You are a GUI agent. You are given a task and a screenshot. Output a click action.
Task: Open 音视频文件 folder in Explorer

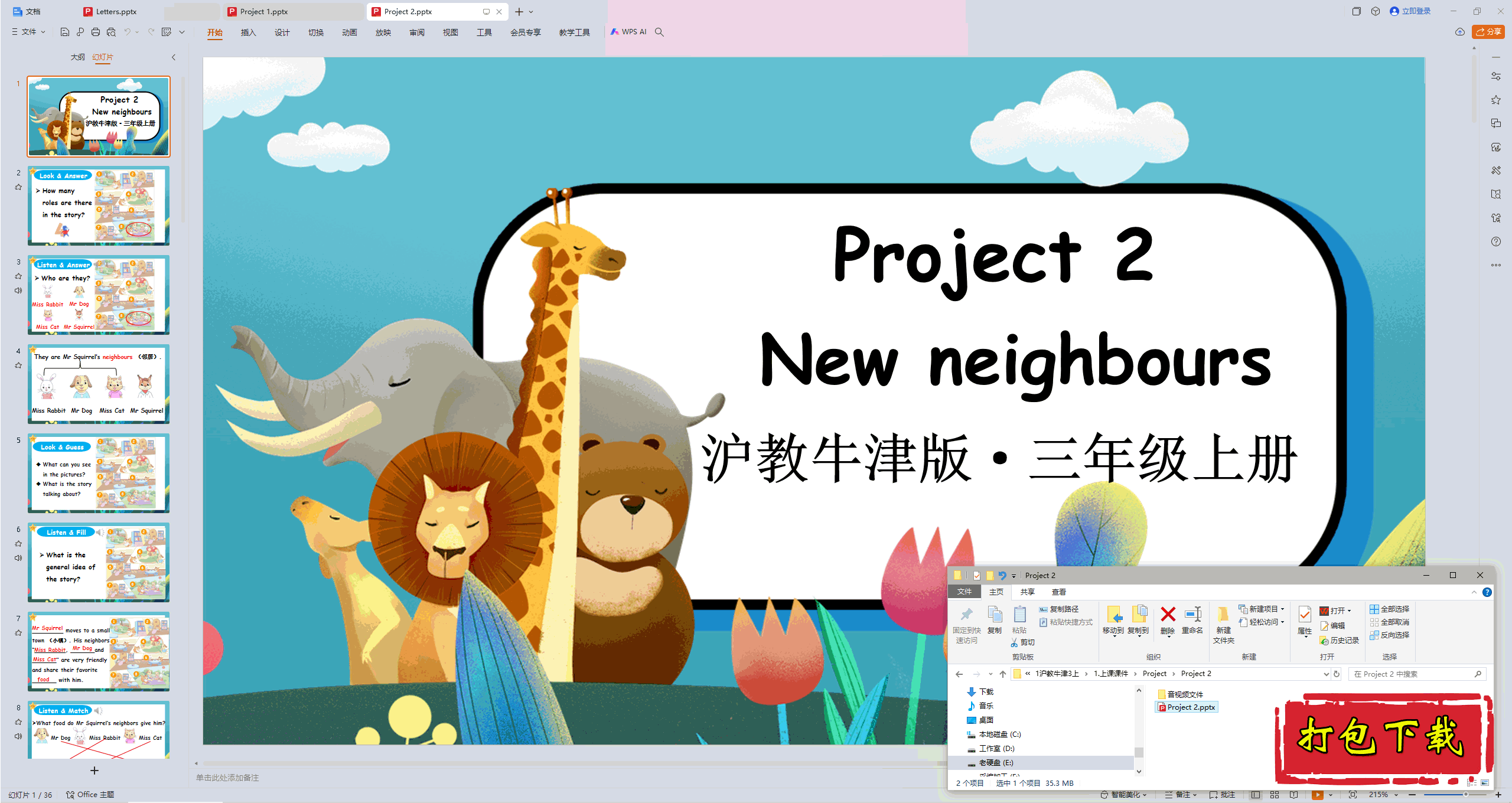[x=1181, y=694]
